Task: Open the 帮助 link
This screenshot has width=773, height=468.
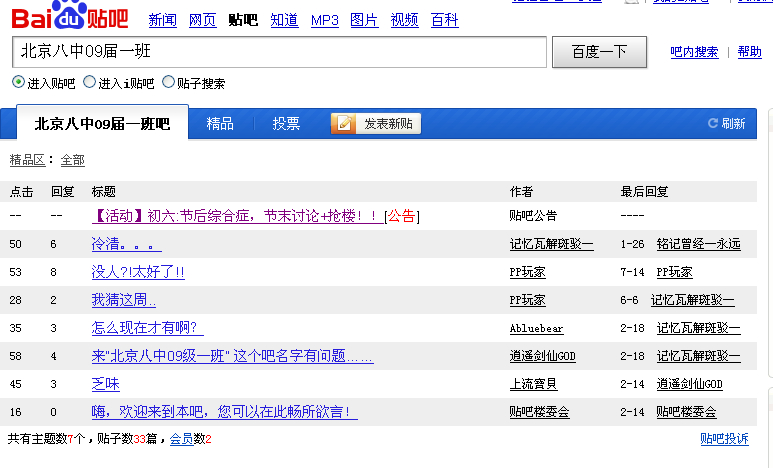Action: click(x=749, y=52)
